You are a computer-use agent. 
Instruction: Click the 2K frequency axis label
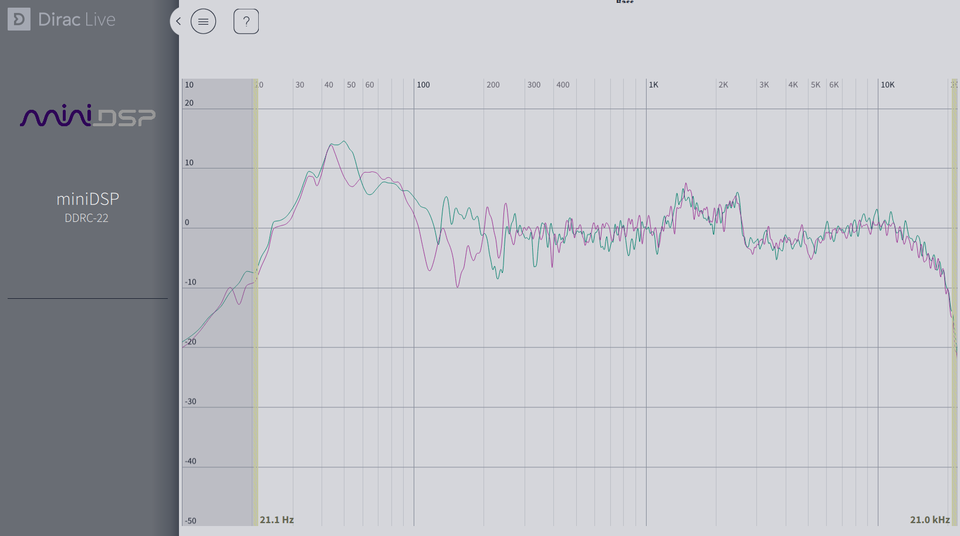pyautogui.click(x=723, y=85)
